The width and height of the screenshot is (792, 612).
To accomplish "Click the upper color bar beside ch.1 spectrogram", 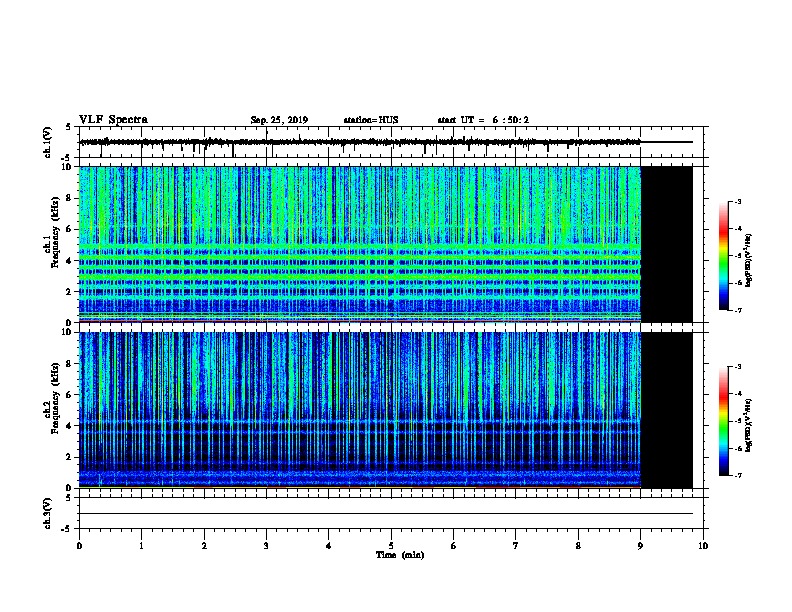I will tap(723, 256).
